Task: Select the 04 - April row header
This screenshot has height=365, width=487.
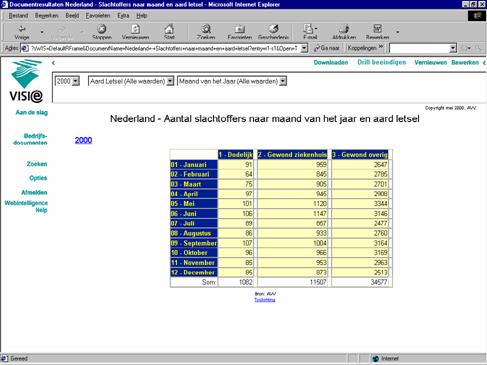Action: coord(194,194)
